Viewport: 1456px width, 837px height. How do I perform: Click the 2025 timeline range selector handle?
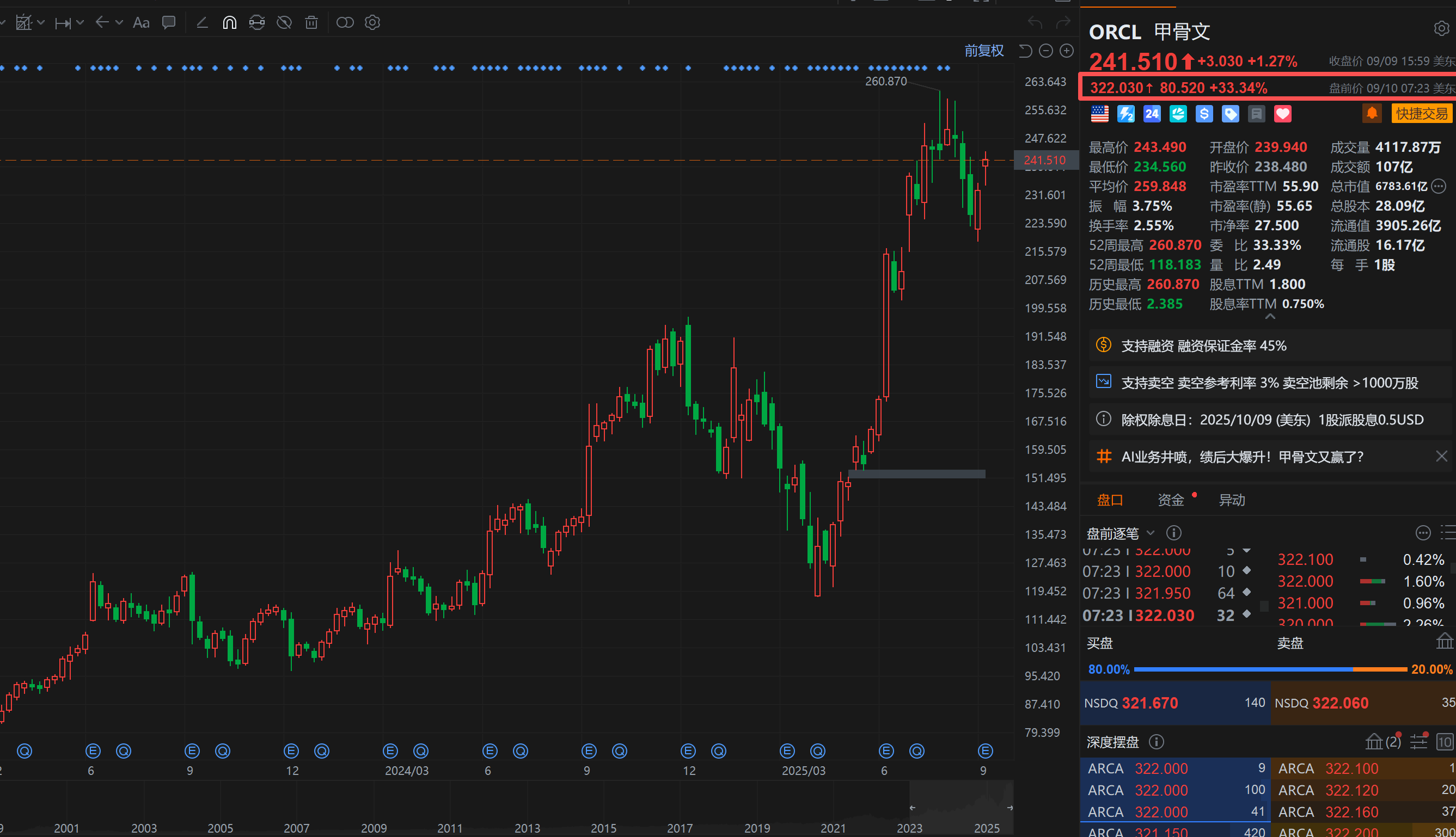[1010, 808]
